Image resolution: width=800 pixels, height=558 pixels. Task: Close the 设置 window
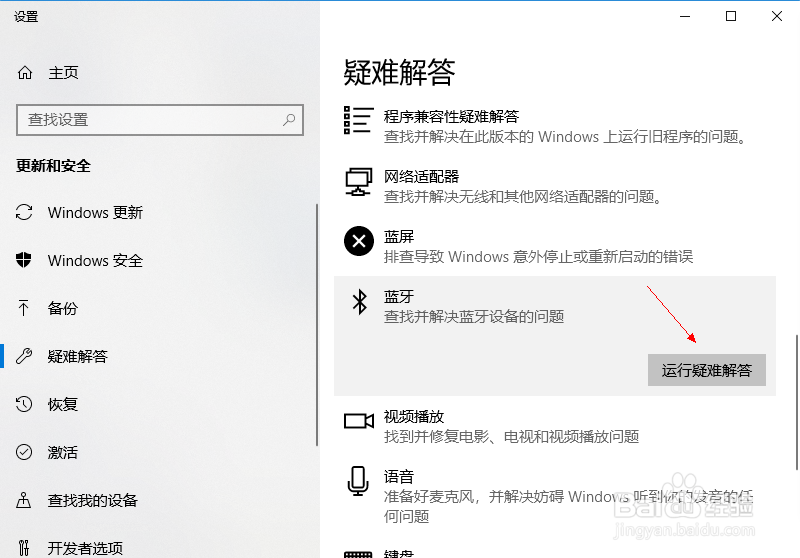pyautogui.click(x=777, y=16)
